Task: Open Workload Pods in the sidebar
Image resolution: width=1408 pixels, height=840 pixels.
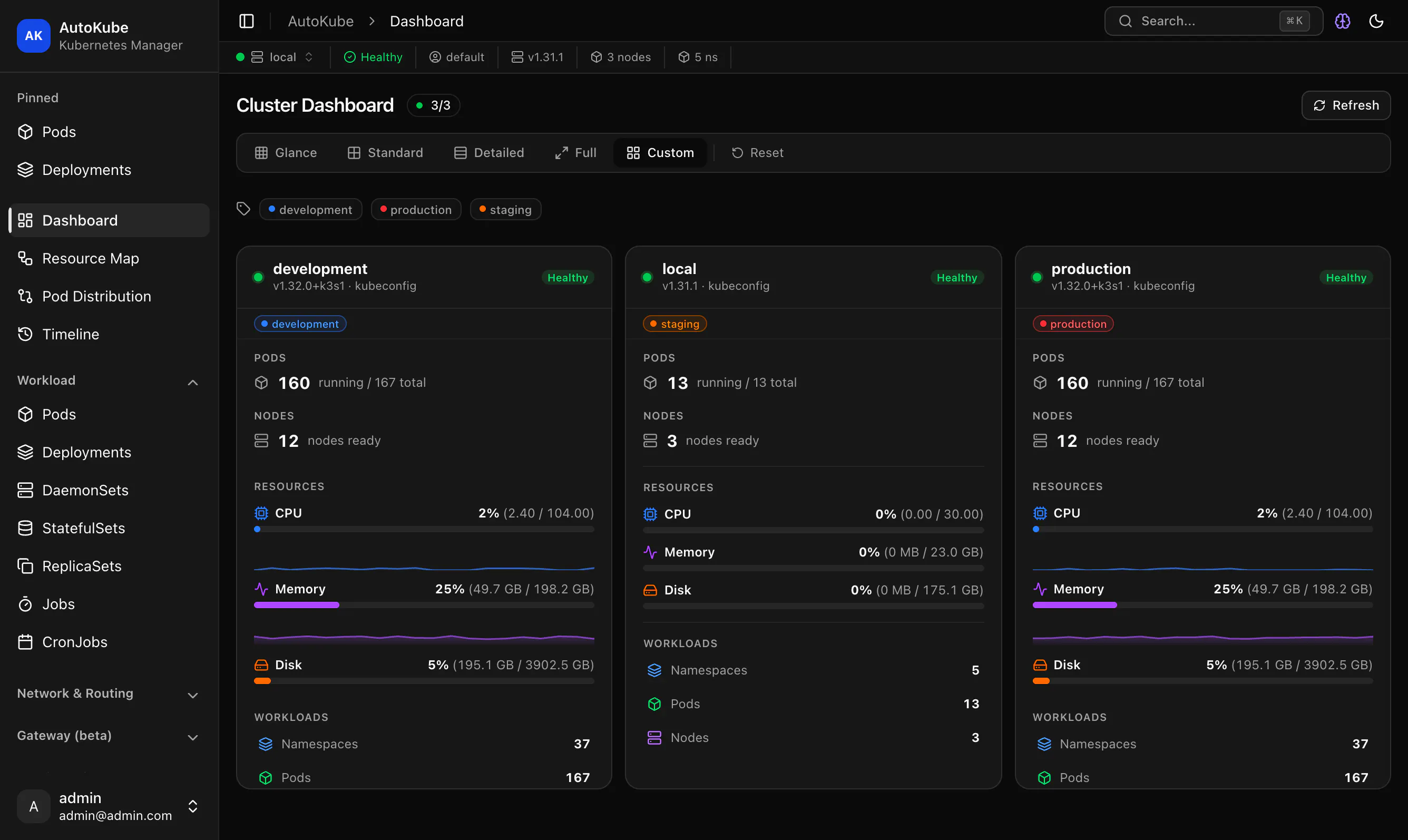Action: pyautogui.click(x=110, y=414)
